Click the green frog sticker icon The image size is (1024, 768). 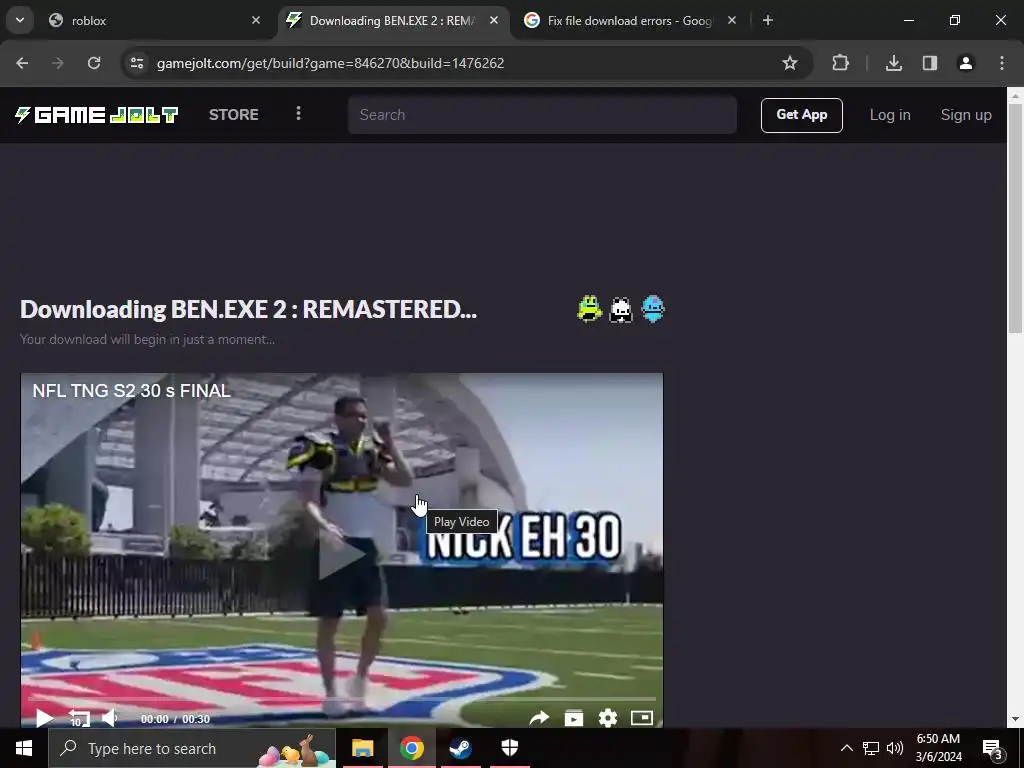[589, 309]
